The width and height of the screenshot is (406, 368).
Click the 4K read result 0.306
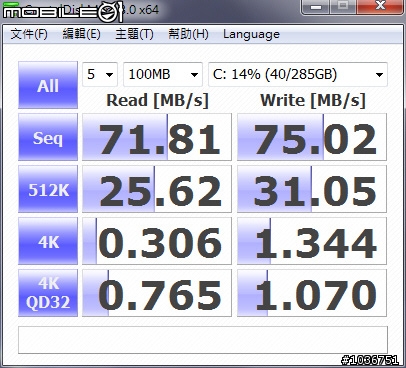157,241
